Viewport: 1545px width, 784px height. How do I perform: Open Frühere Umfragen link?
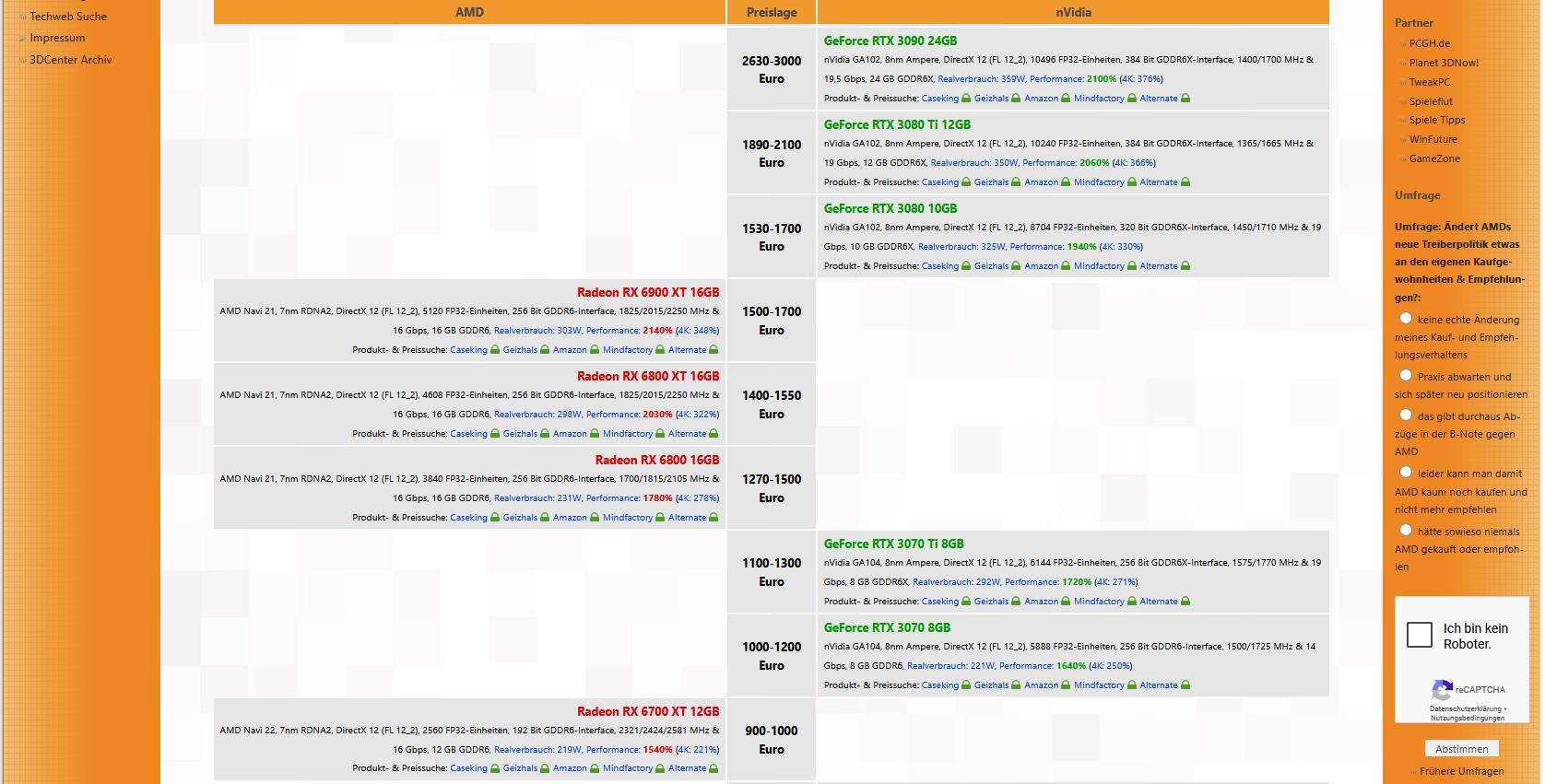(1462, 771)
